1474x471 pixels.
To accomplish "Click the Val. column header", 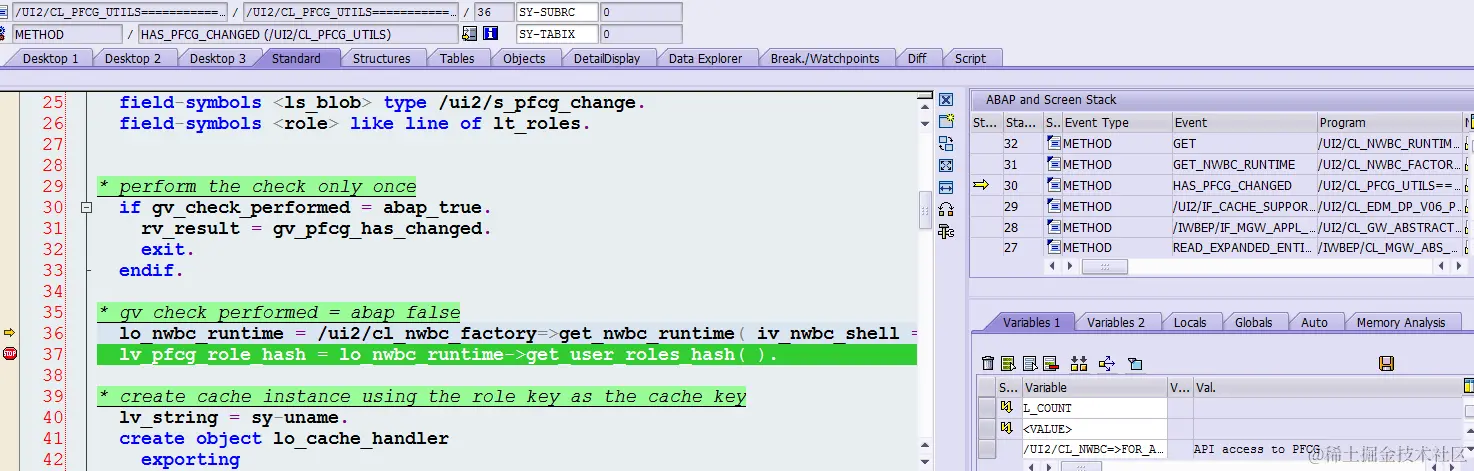I will 1326,387.
